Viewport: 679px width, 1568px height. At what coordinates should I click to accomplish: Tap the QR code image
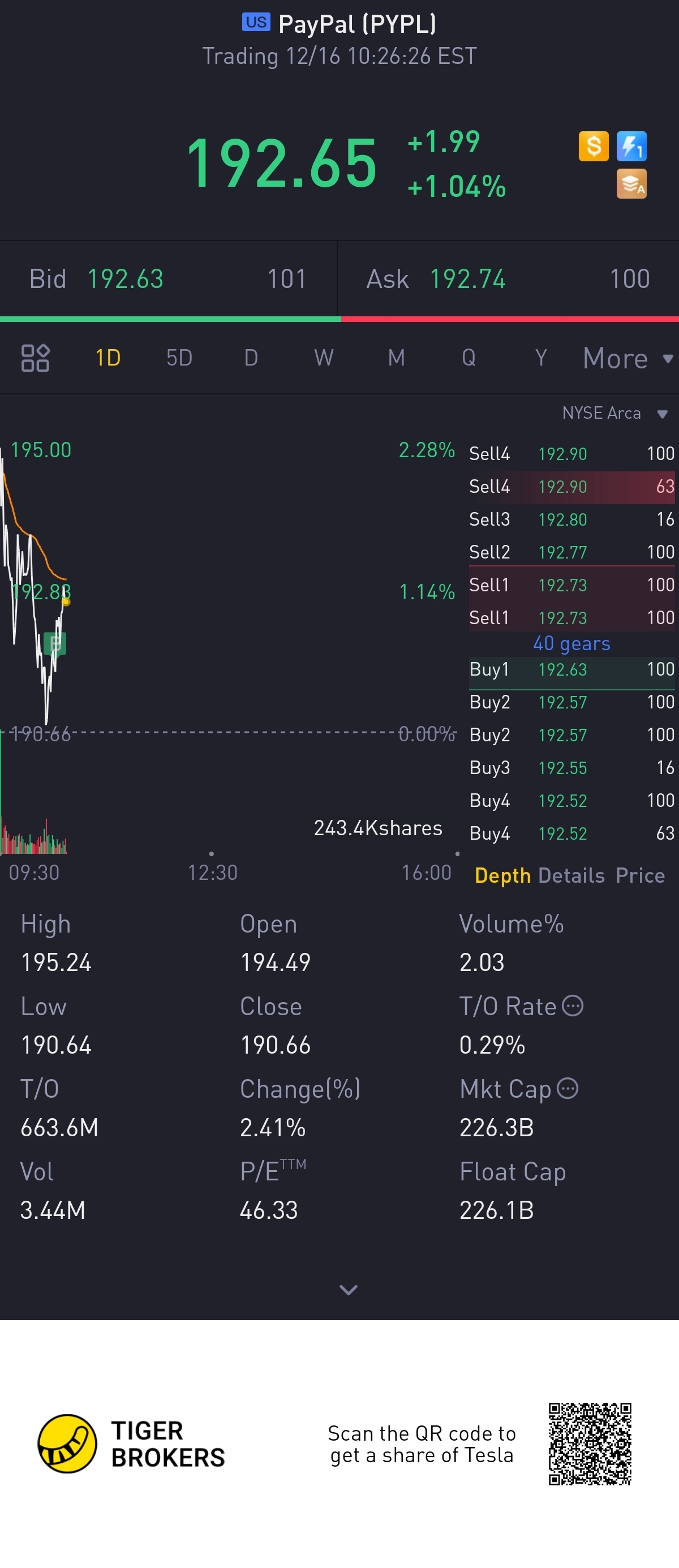tap(590, 1444)
